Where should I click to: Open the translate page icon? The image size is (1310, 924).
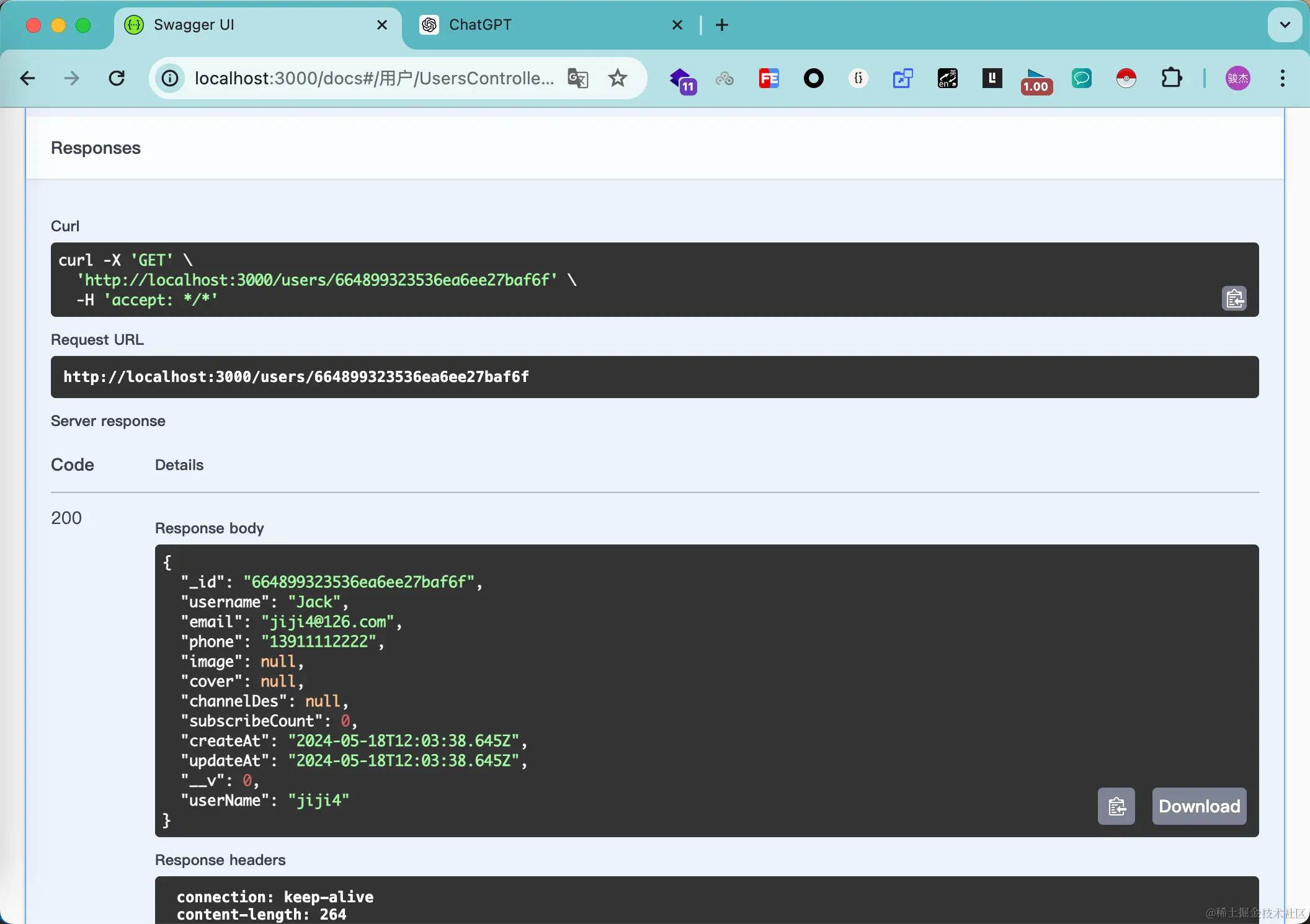(577, 79)
